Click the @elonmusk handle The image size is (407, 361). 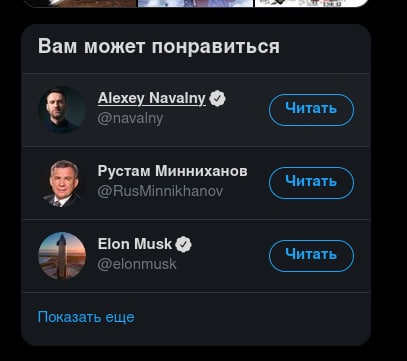[x=137, y=264]
